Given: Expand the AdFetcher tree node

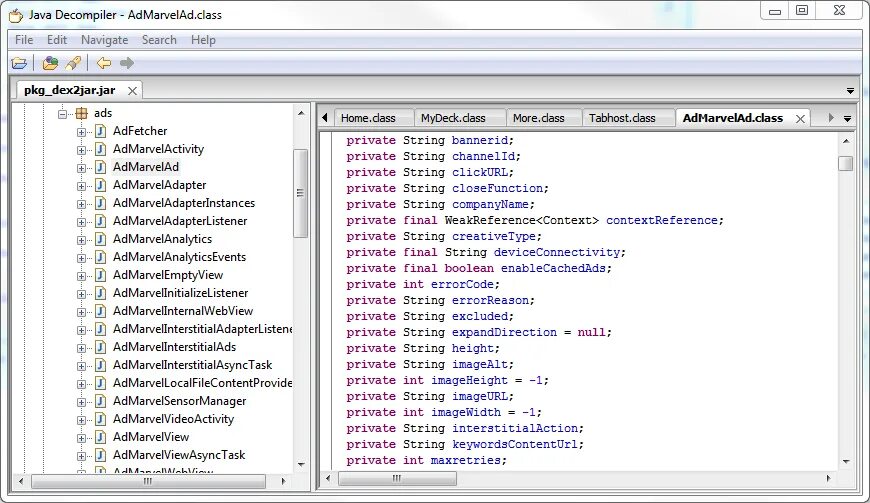Looking at the screenshot, I should point(82,132).
